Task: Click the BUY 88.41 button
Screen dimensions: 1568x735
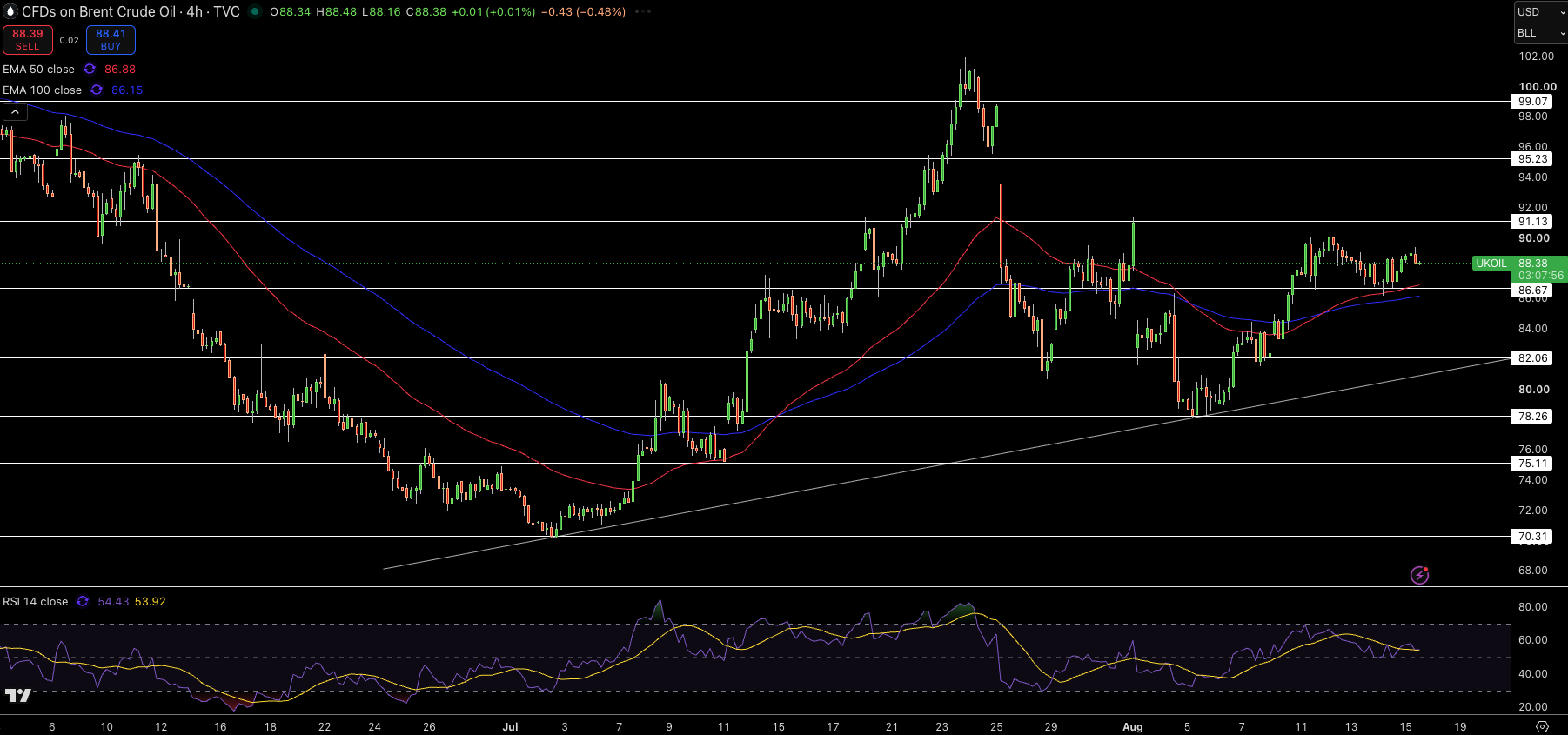Action: coord(111,39)
